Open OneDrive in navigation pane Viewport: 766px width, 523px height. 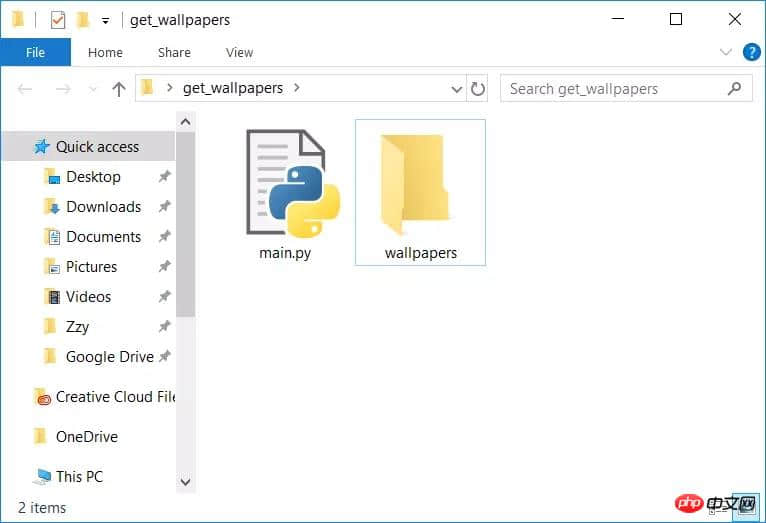coord(86,437)
